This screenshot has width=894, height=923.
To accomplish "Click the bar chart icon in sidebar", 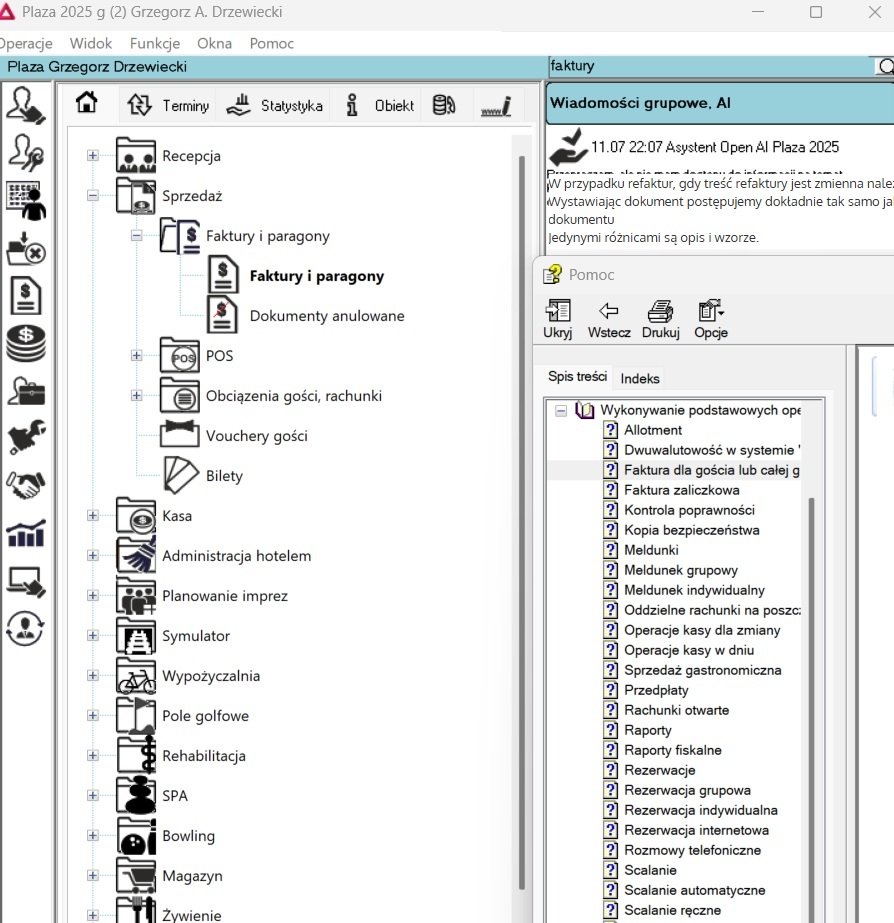I will click(25, 533).
